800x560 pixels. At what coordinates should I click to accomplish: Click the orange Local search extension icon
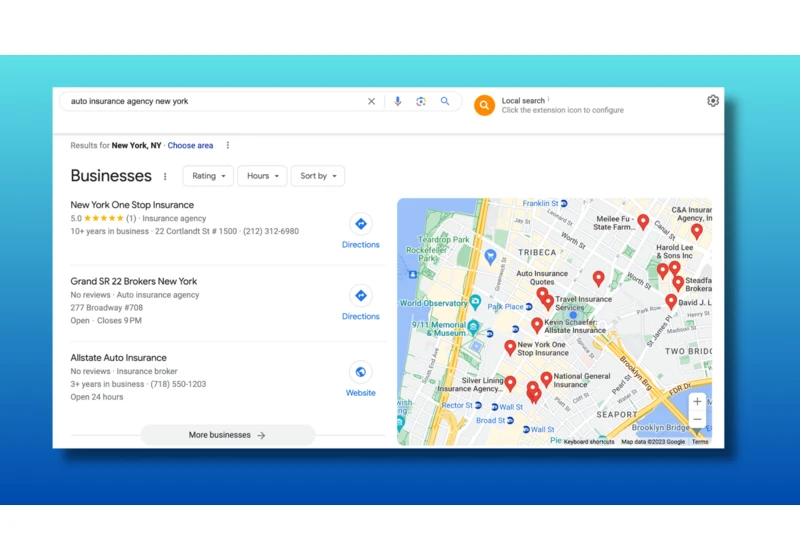point(484,106)
